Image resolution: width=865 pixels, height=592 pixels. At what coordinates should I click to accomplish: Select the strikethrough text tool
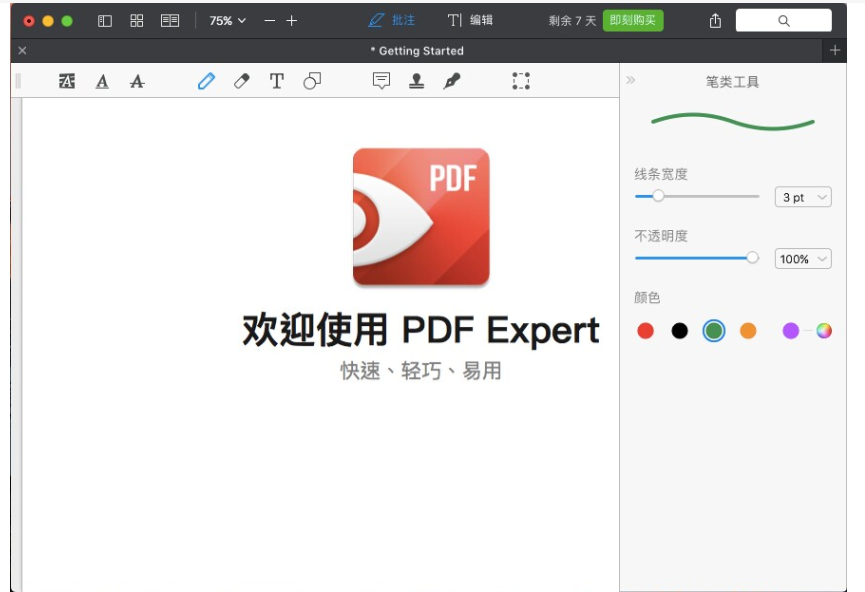point(137,82)
